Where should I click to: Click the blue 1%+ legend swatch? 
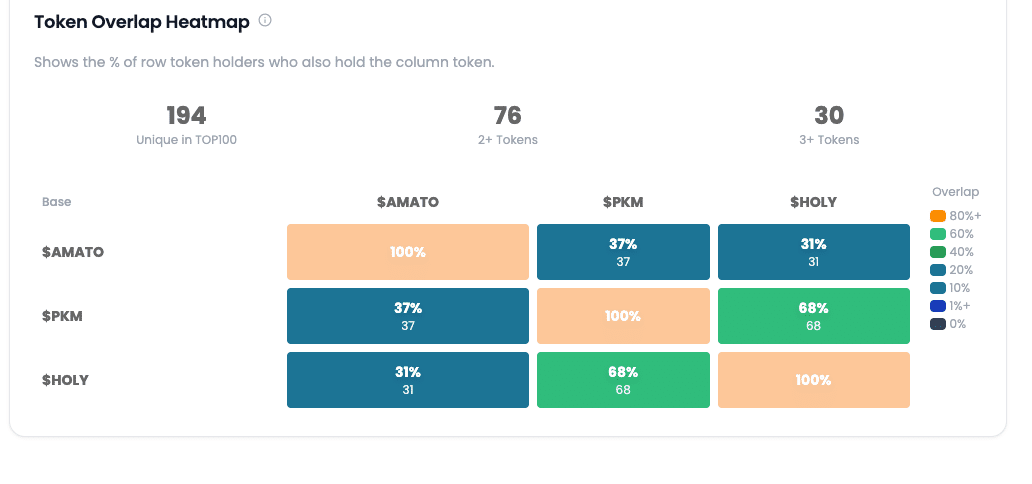pos(937,306)
